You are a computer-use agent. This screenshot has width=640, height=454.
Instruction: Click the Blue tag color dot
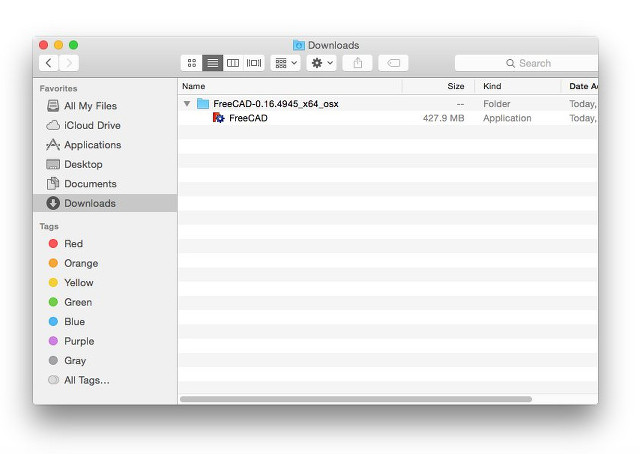pos(53,322)
